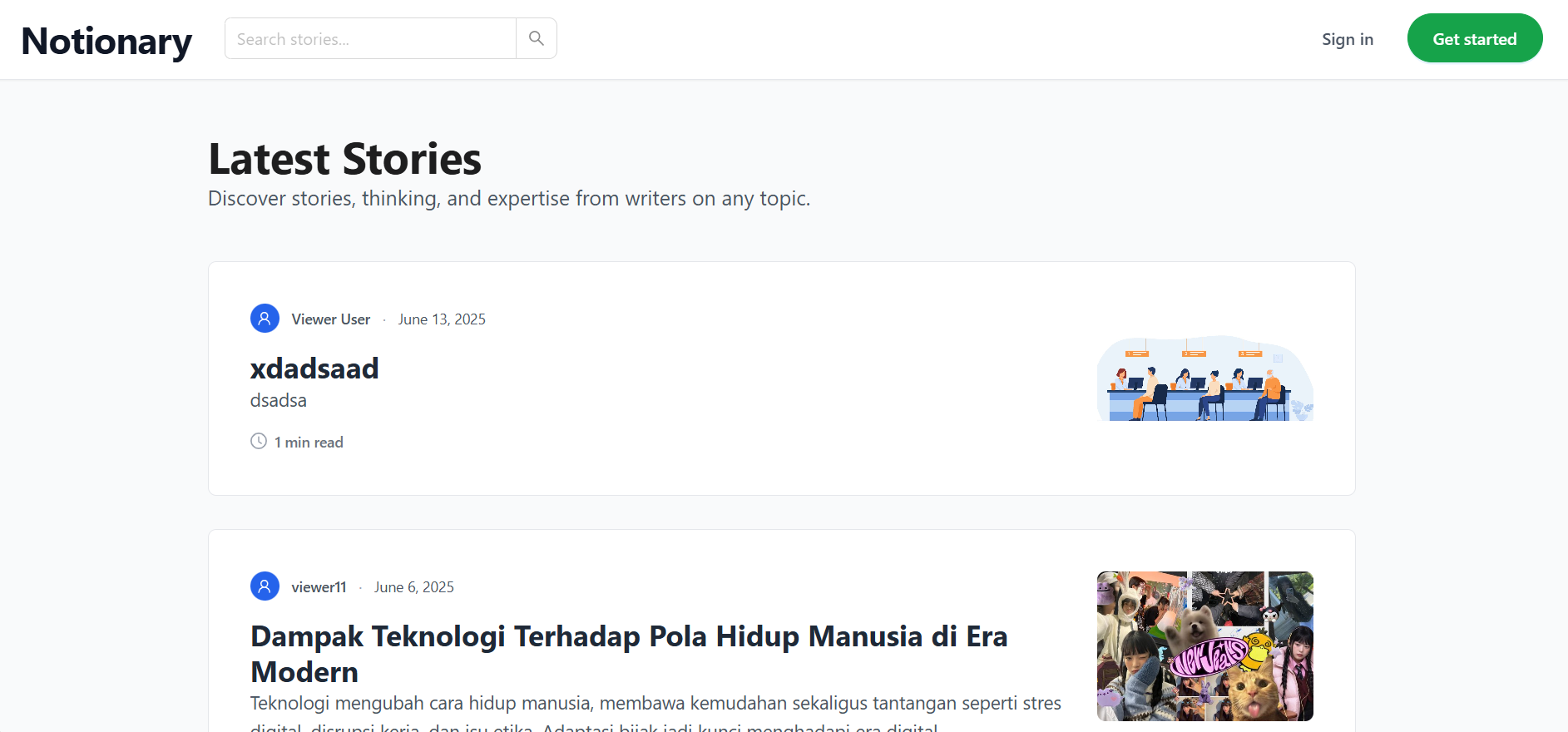Open the office illustration thumbnail

point(1204,378)
